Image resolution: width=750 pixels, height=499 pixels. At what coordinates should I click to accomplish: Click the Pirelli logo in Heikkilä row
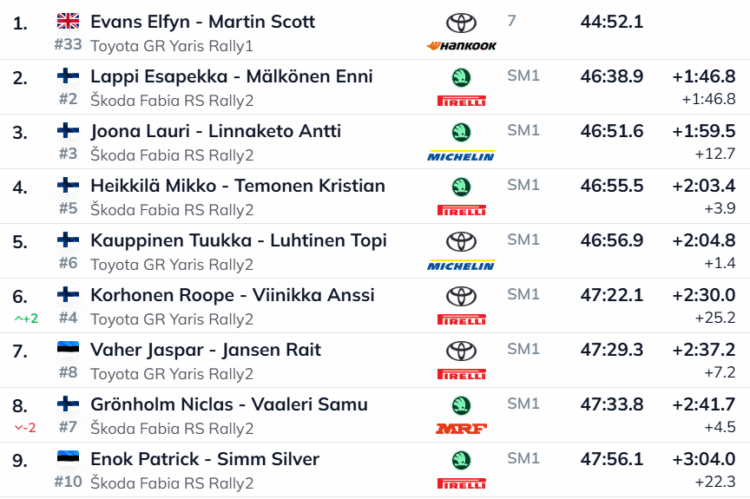[x=460, y=210]
